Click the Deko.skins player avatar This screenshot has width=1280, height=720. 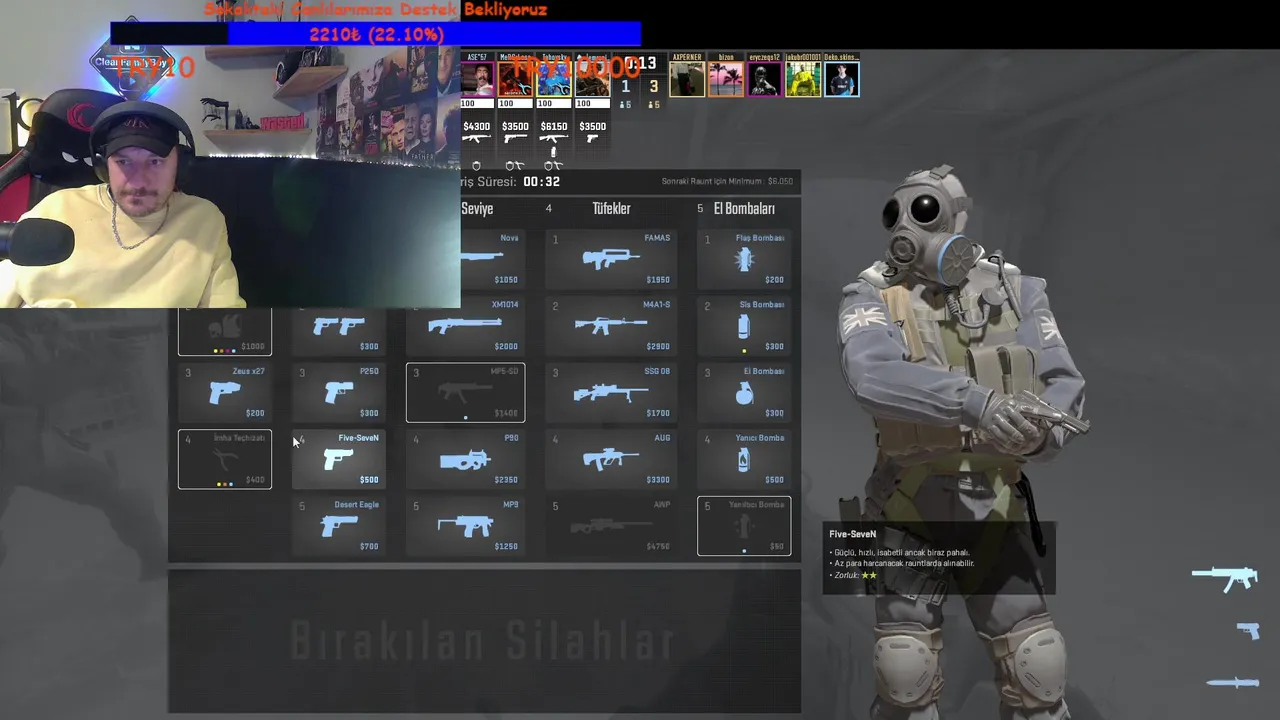coord(842,79)
